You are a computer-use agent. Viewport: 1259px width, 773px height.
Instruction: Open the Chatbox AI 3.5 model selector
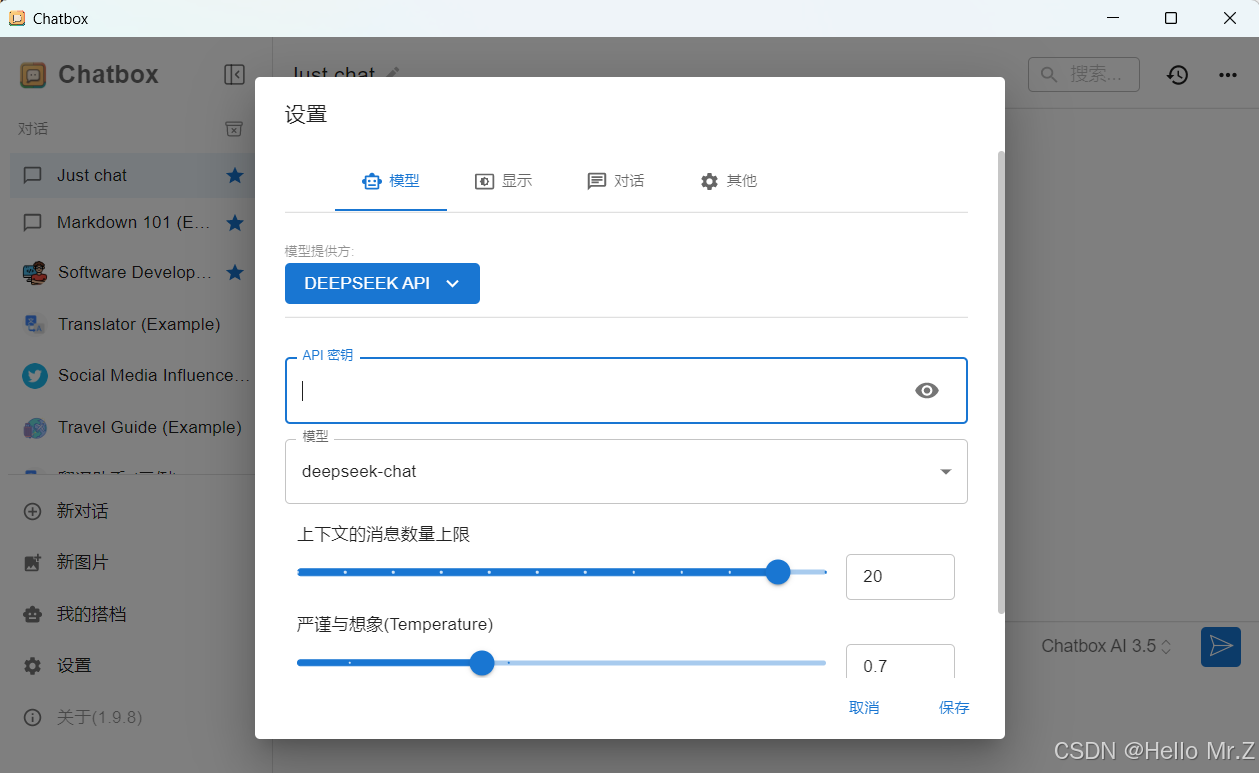1106,646
